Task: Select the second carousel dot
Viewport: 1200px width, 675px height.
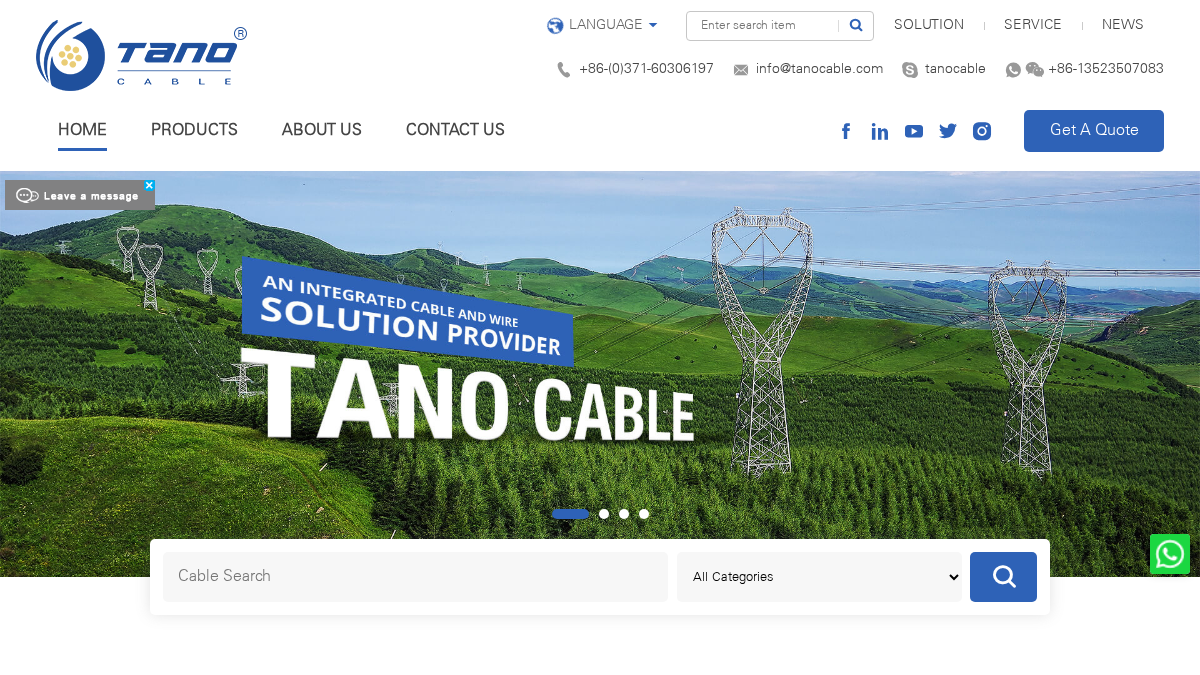Action: click(604, 514)
